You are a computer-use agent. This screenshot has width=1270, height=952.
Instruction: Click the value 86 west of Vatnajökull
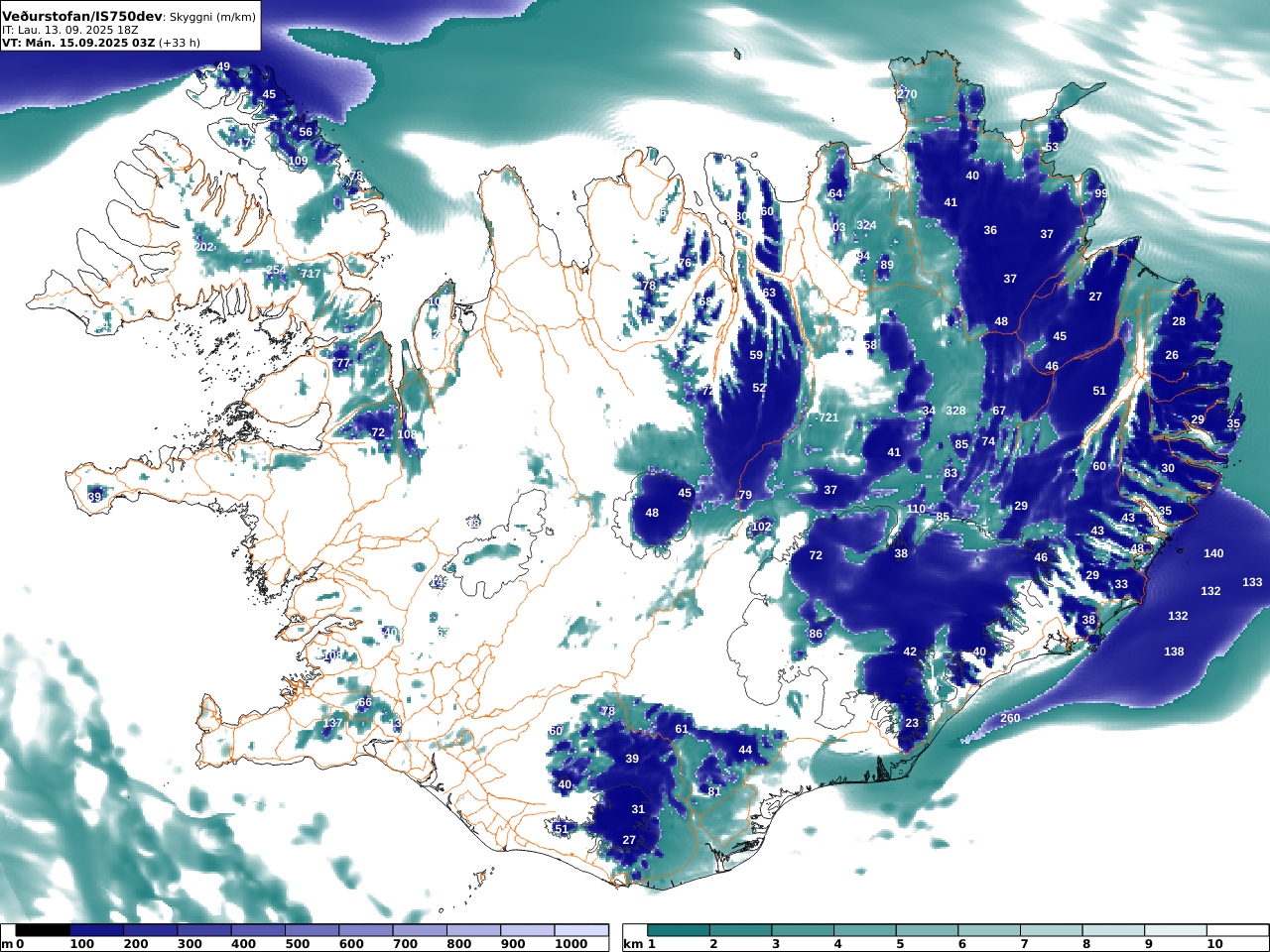coord(816,634)
